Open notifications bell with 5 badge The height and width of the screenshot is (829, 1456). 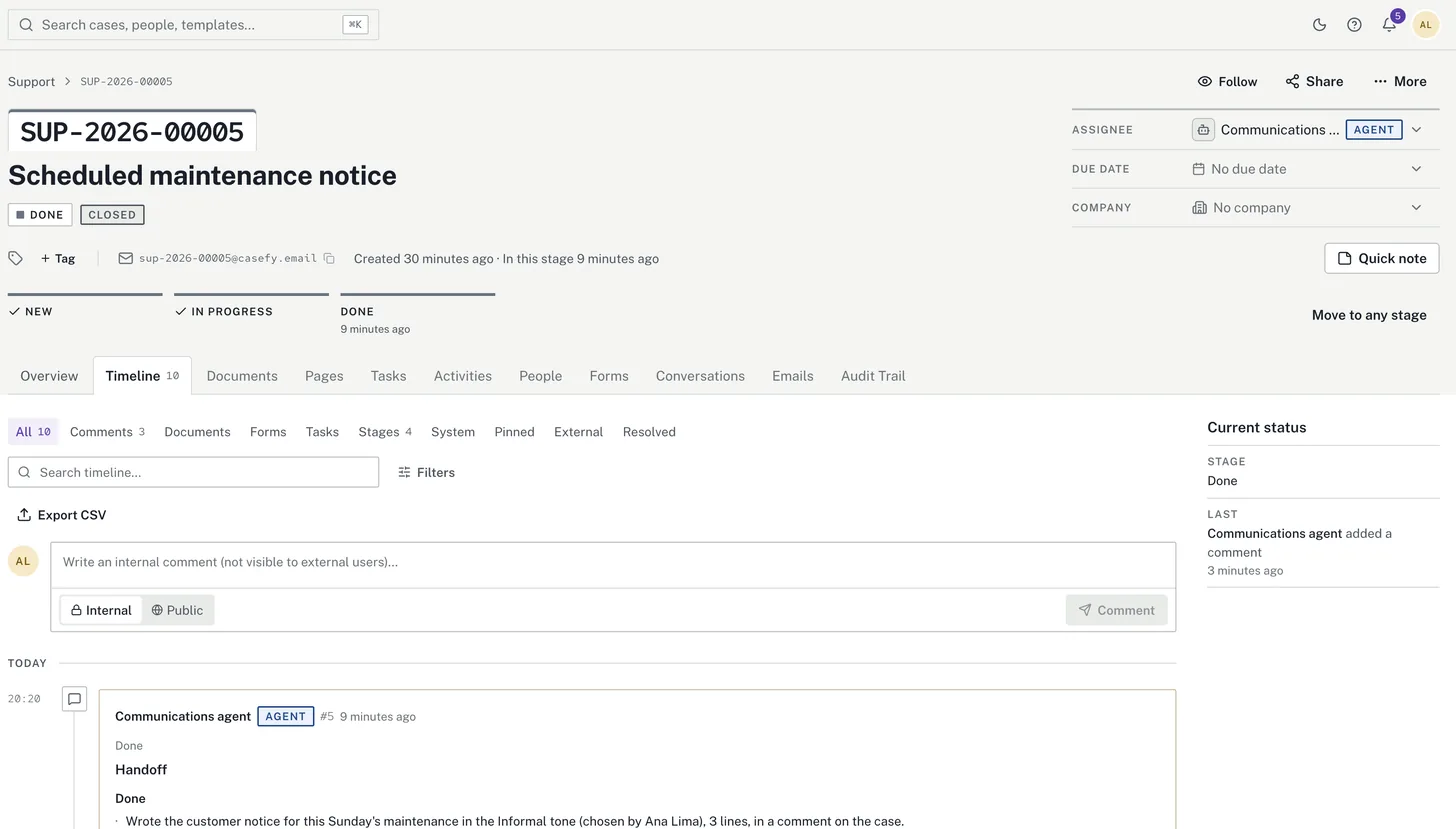pos(1389,25)
